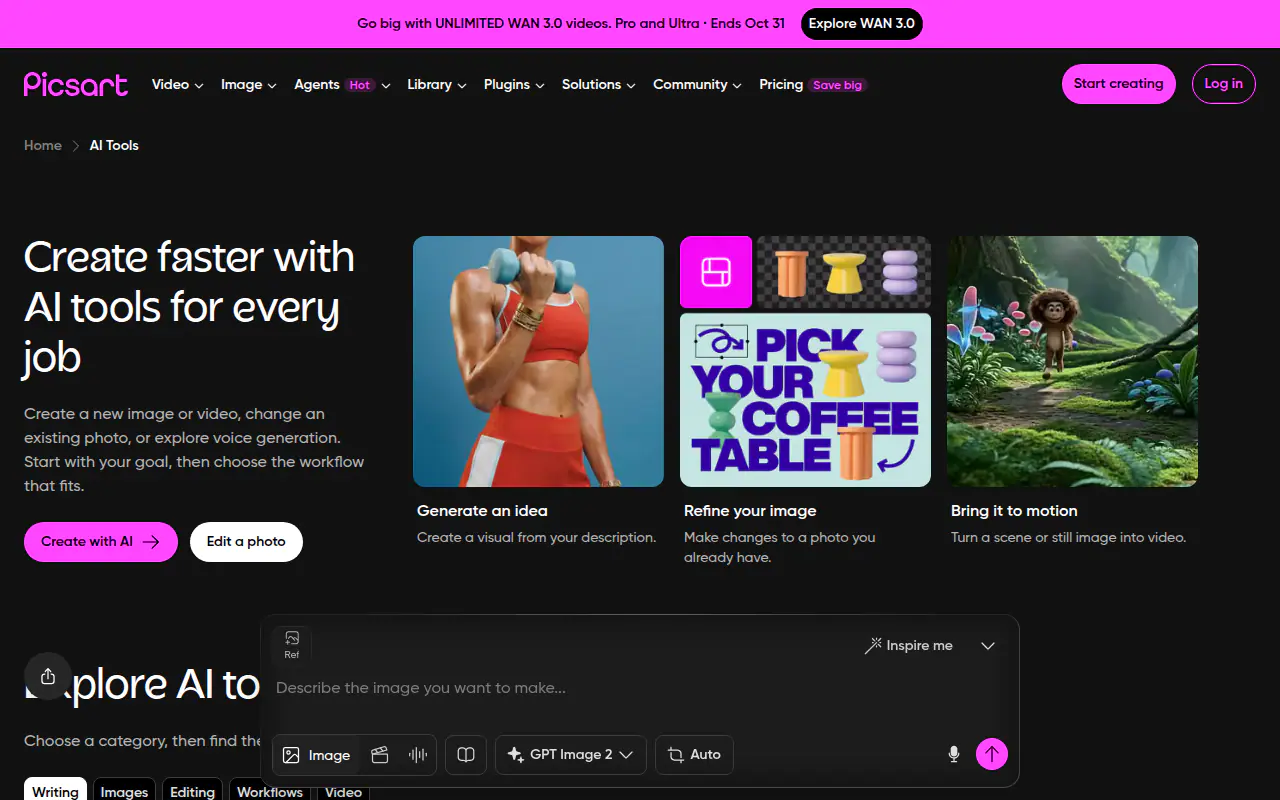The width and height of the screenshot is (1280, 800).
Task: Click the Generate an idea heading
Action: (482, 511)
